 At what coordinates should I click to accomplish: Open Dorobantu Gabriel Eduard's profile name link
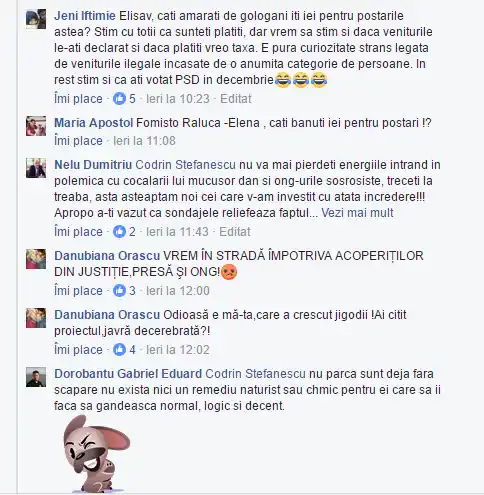click(x=128, y=374)
